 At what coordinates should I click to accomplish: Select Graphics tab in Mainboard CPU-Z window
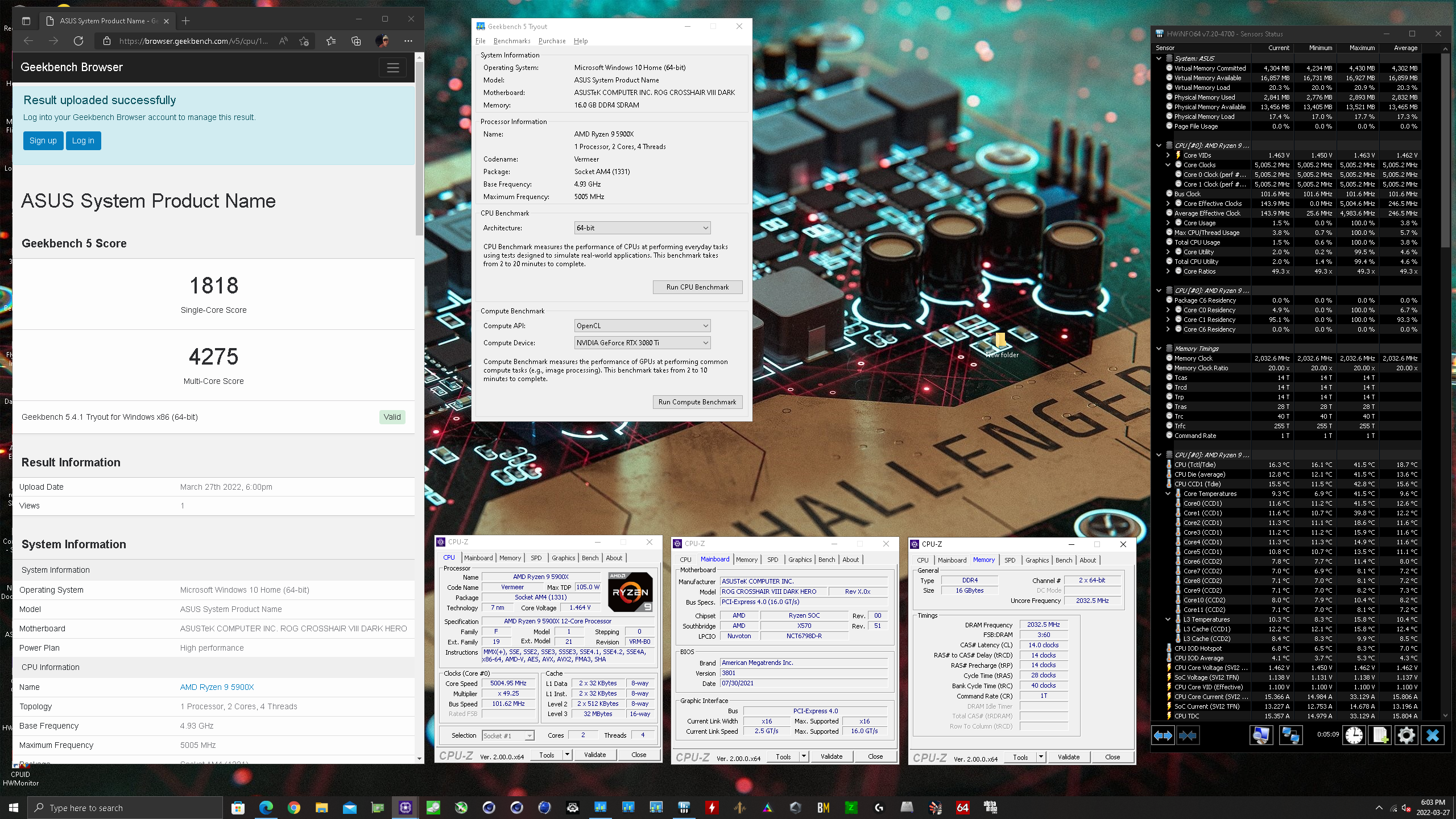(x=800, y=560)
